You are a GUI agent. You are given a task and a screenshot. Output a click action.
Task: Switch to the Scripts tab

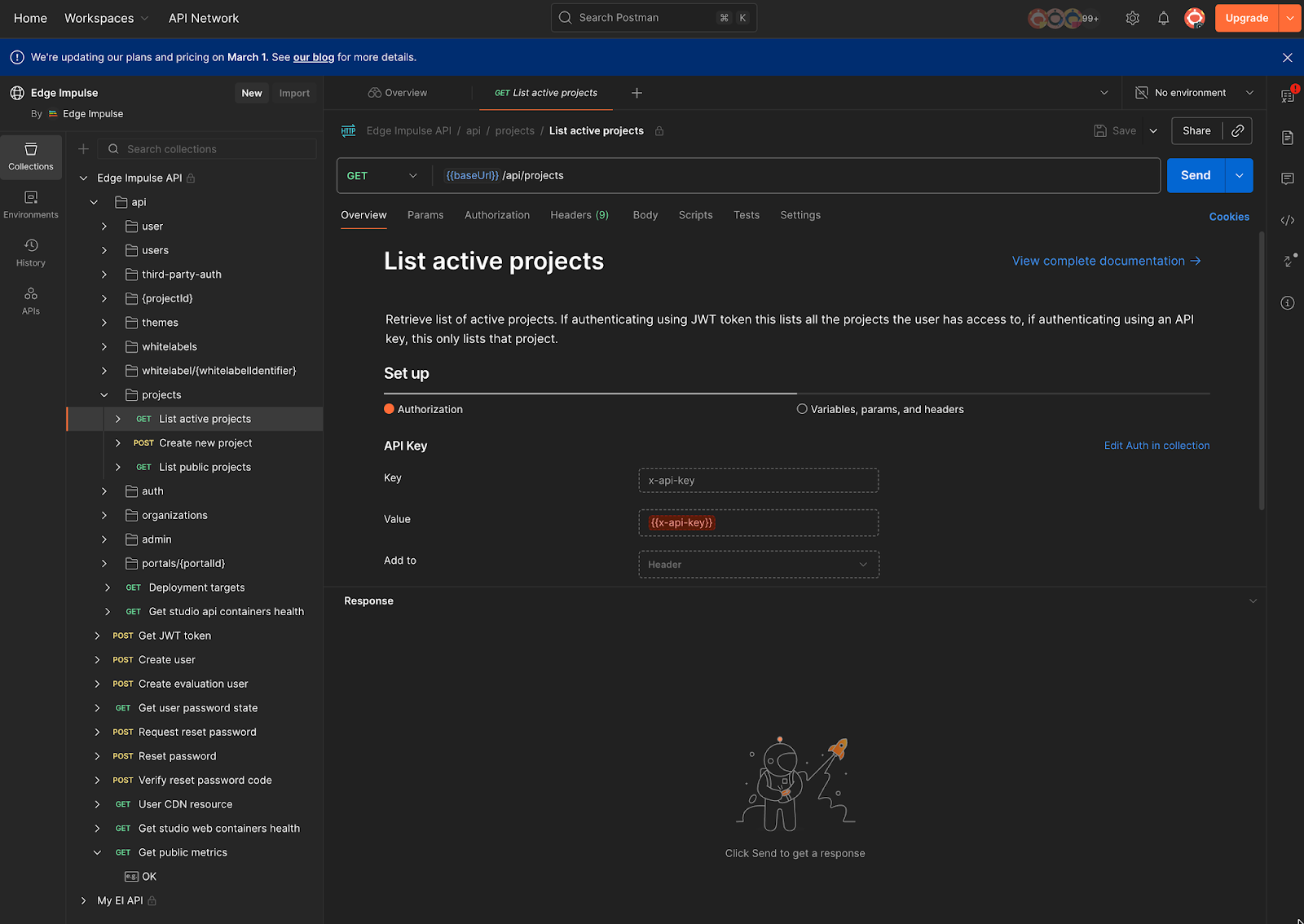point(695,215)
